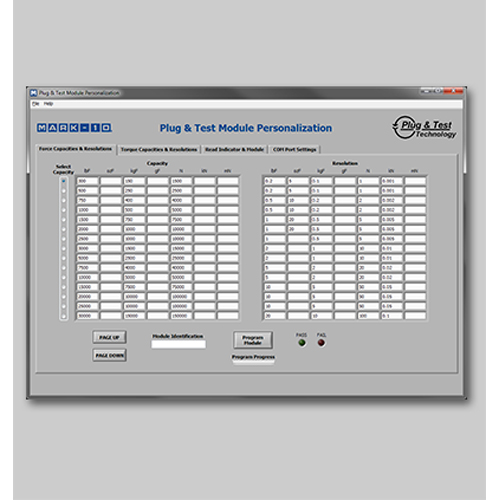
Task: Open the File menu
Action: point(35,104)
